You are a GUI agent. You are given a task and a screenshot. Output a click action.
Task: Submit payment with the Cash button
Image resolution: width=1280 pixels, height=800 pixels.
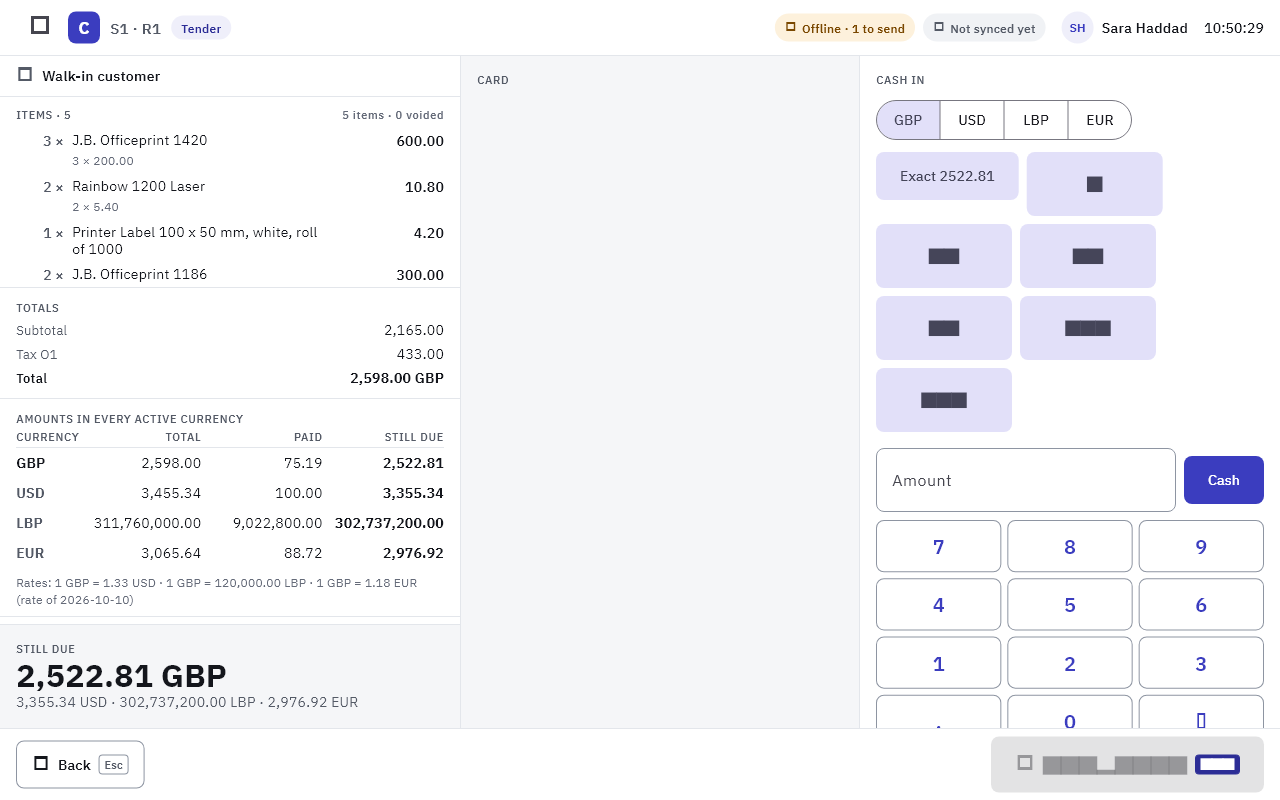pyautogui.click(x=1223, y=480)
